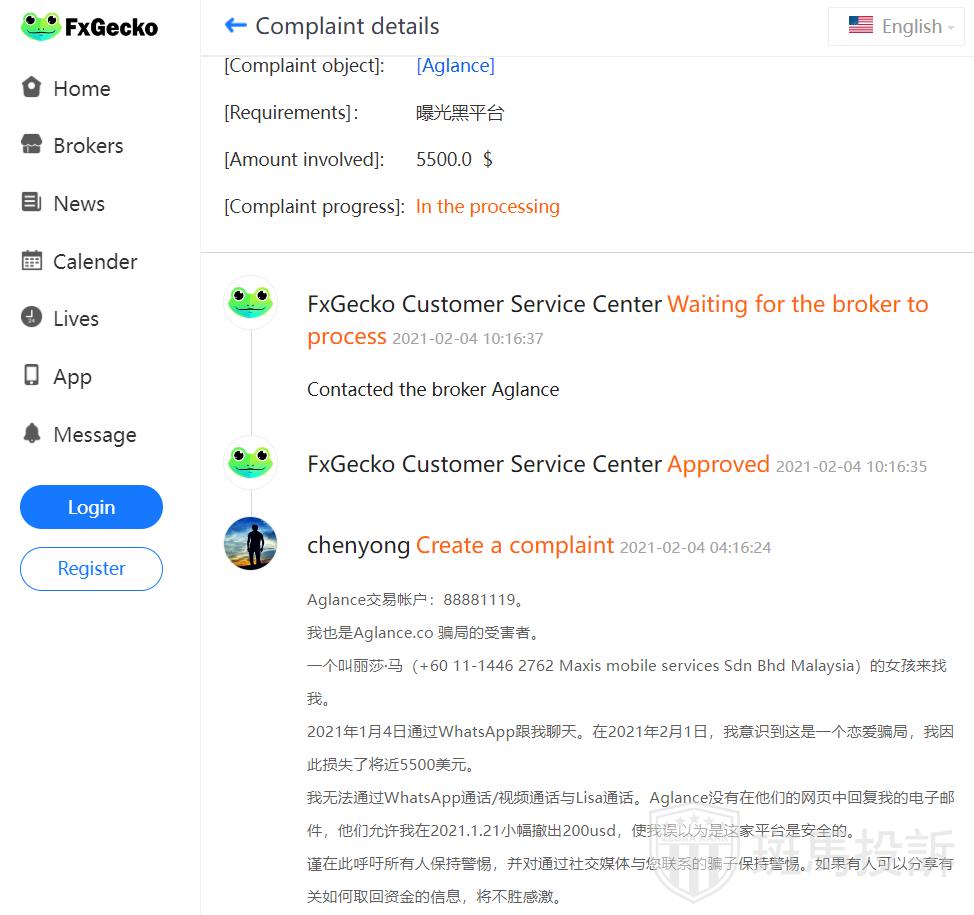The image size is (974, 915).
Task: Click the News newspaper icon
Action: click(32, 203)
